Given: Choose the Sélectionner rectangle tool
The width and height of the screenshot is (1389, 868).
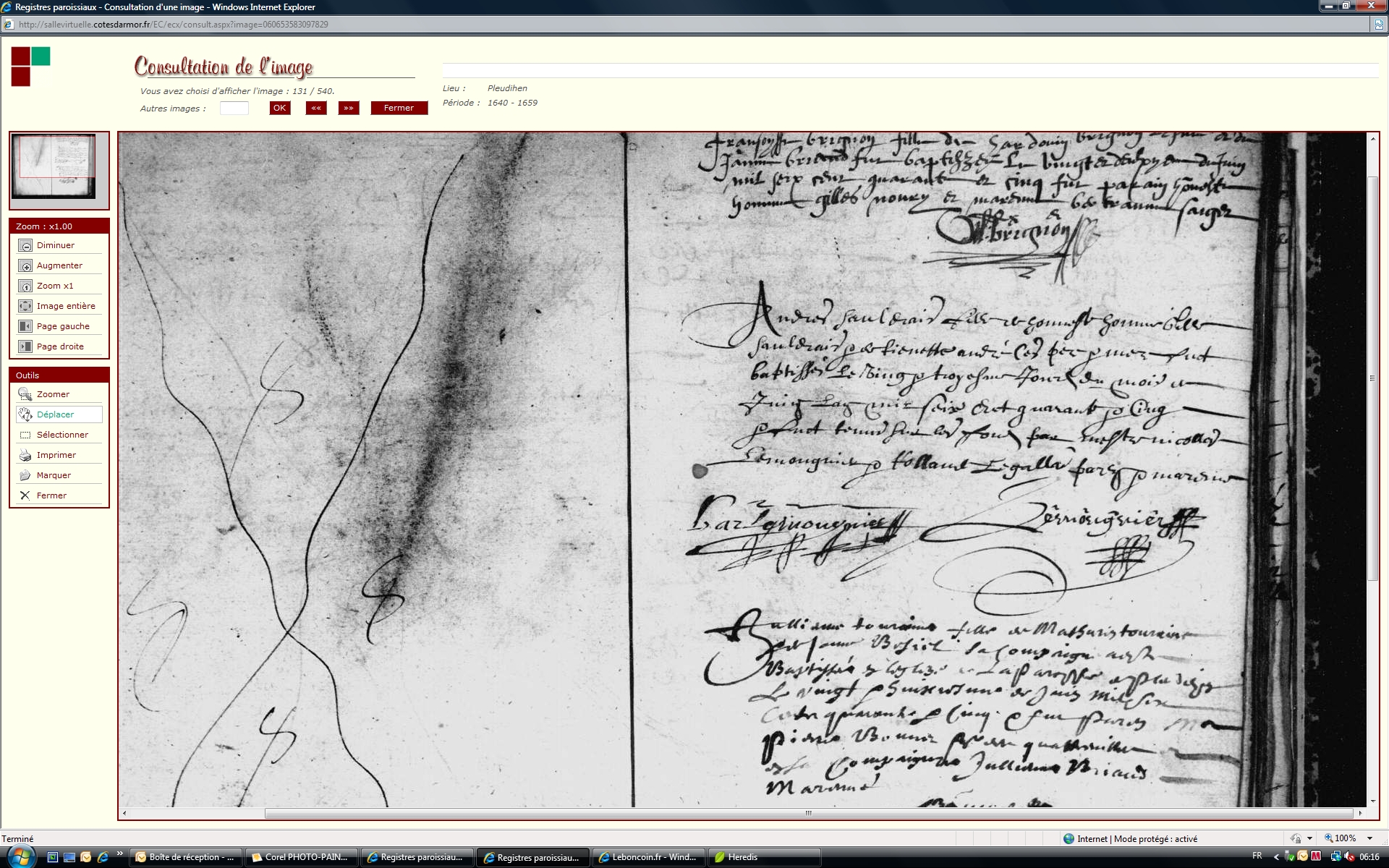Looking at the screenshot, I should (25, 435).
